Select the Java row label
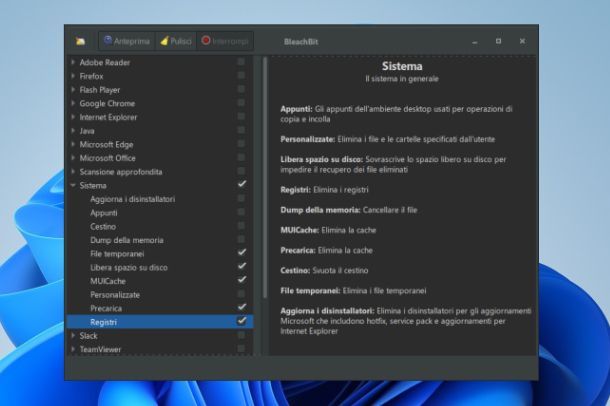The width and height of the screenshot is (610, 406). pyautogui.click(x=87, y=131)
